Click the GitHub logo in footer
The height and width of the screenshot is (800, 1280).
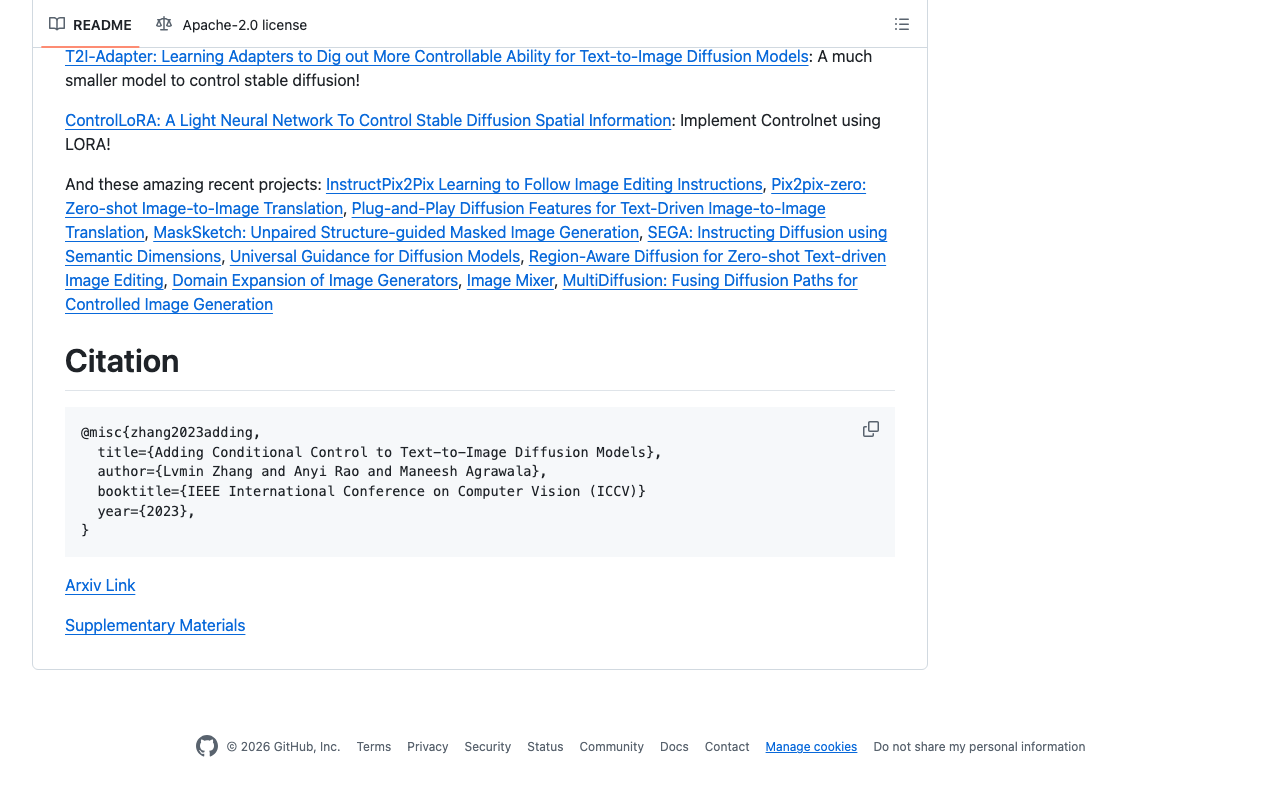point(207,746)
